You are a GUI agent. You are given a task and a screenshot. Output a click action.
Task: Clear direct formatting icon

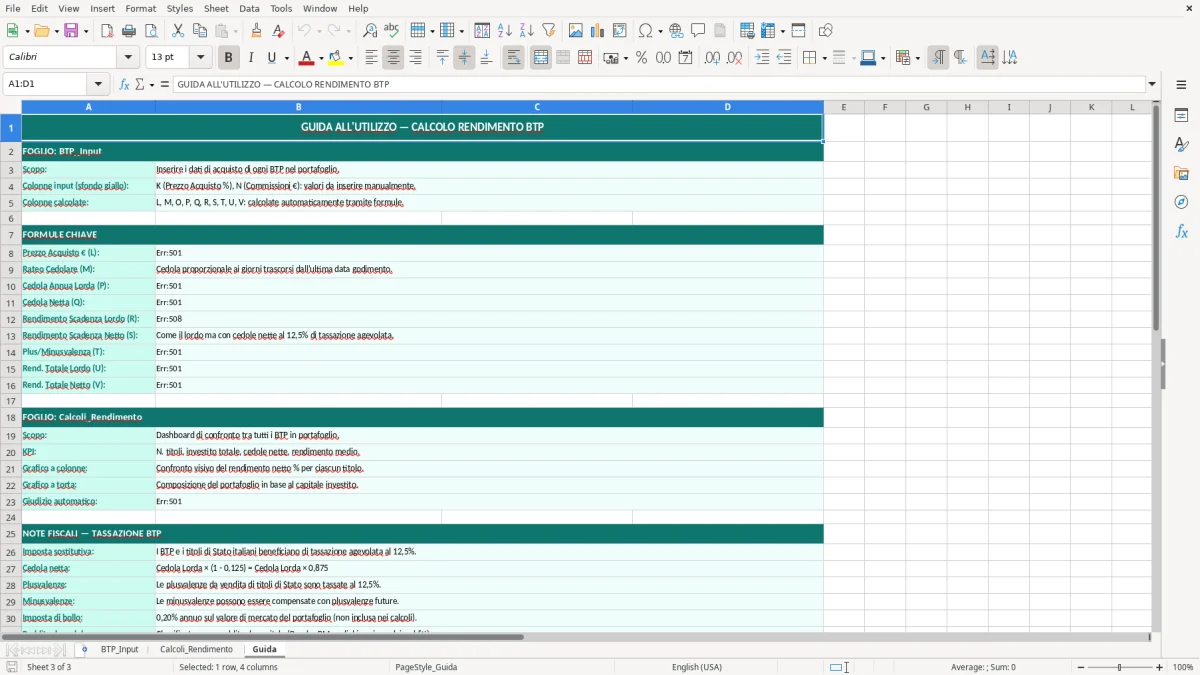click(x=279, y=31)
